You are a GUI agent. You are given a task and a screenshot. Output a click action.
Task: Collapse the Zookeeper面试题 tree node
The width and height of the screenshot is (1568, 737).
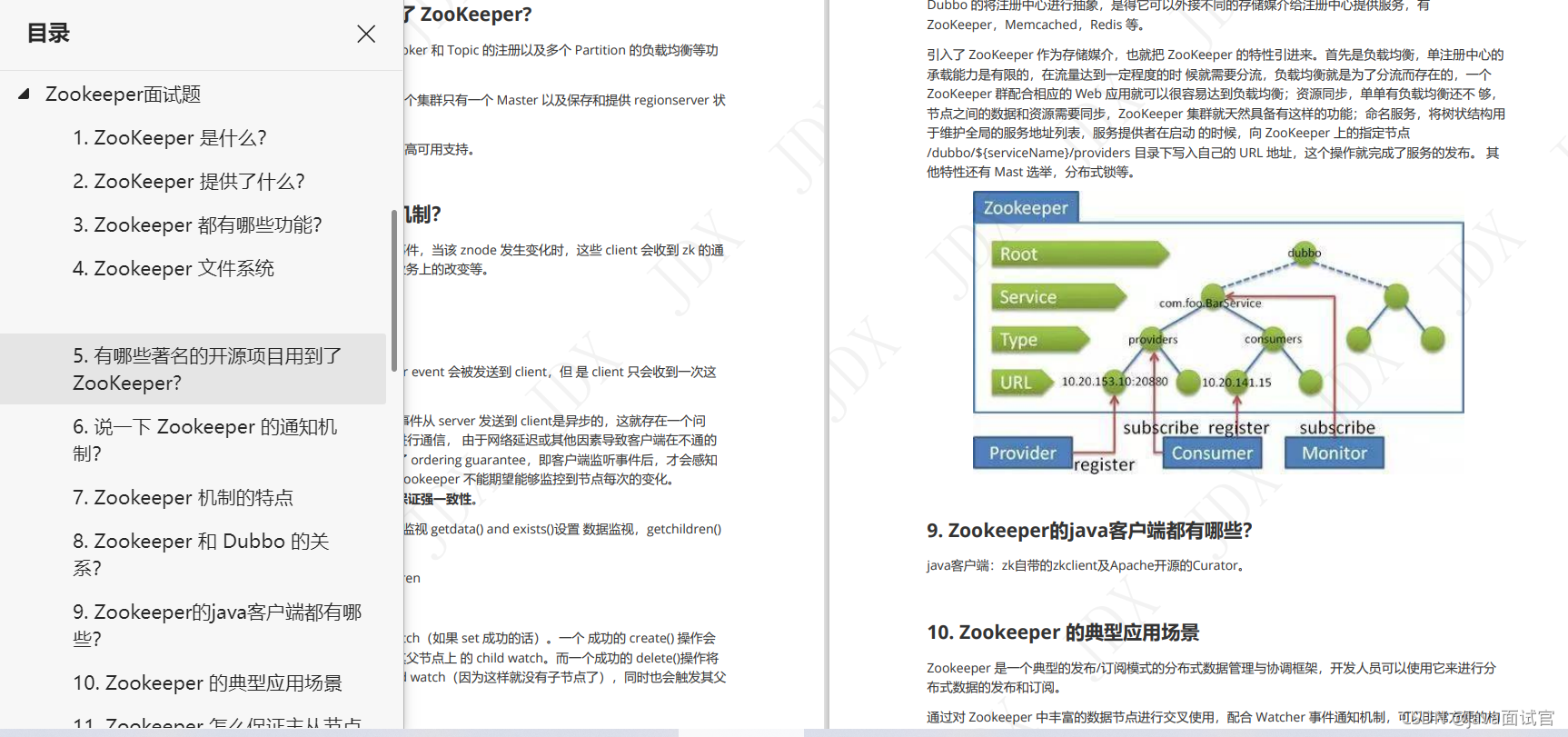coord(25,94)
